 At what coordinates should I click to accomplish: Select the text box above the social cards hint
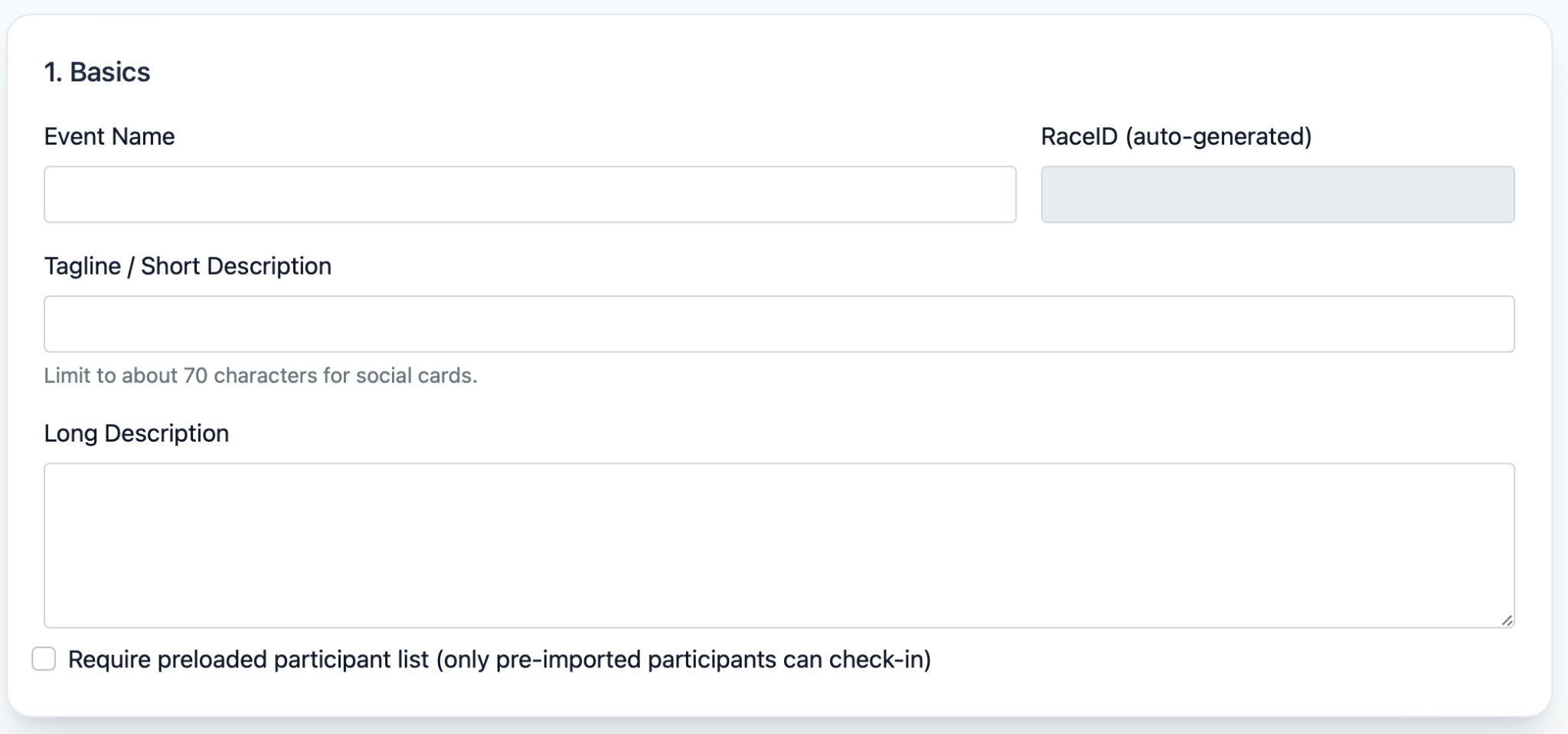click(x=779, y=324)
